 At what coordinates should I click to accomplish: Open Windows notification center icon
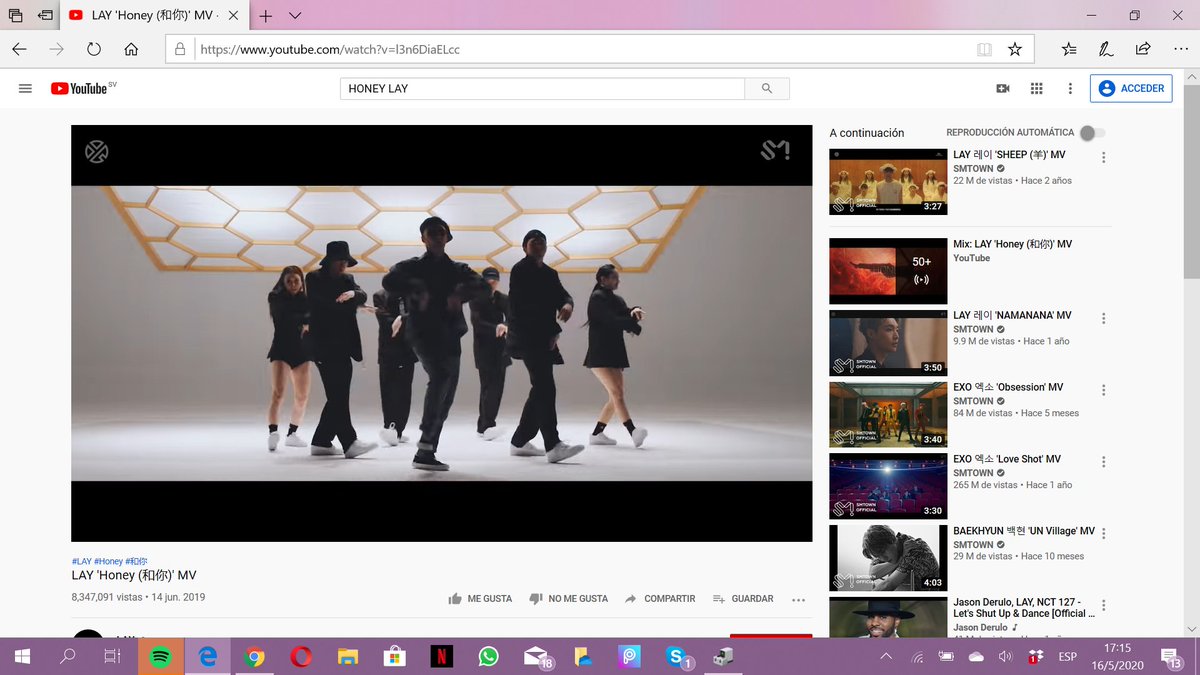click(x=1171, y=656)
